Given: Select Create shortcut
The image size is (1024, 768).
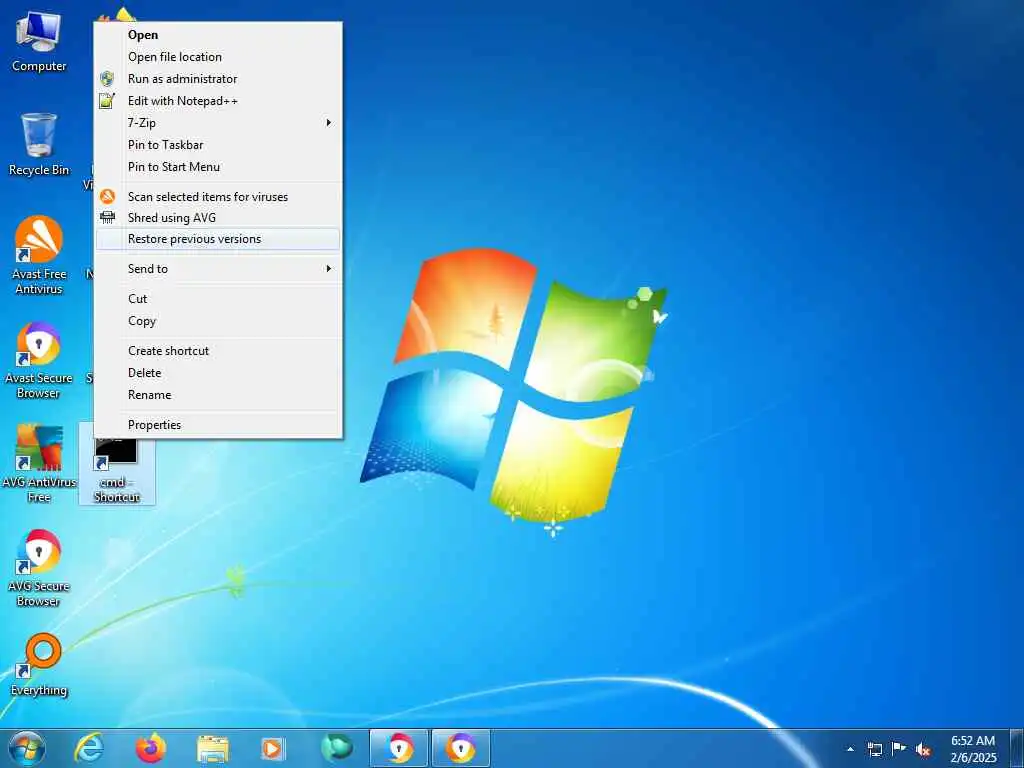Looking at the screenshot, I should (218, 351).
